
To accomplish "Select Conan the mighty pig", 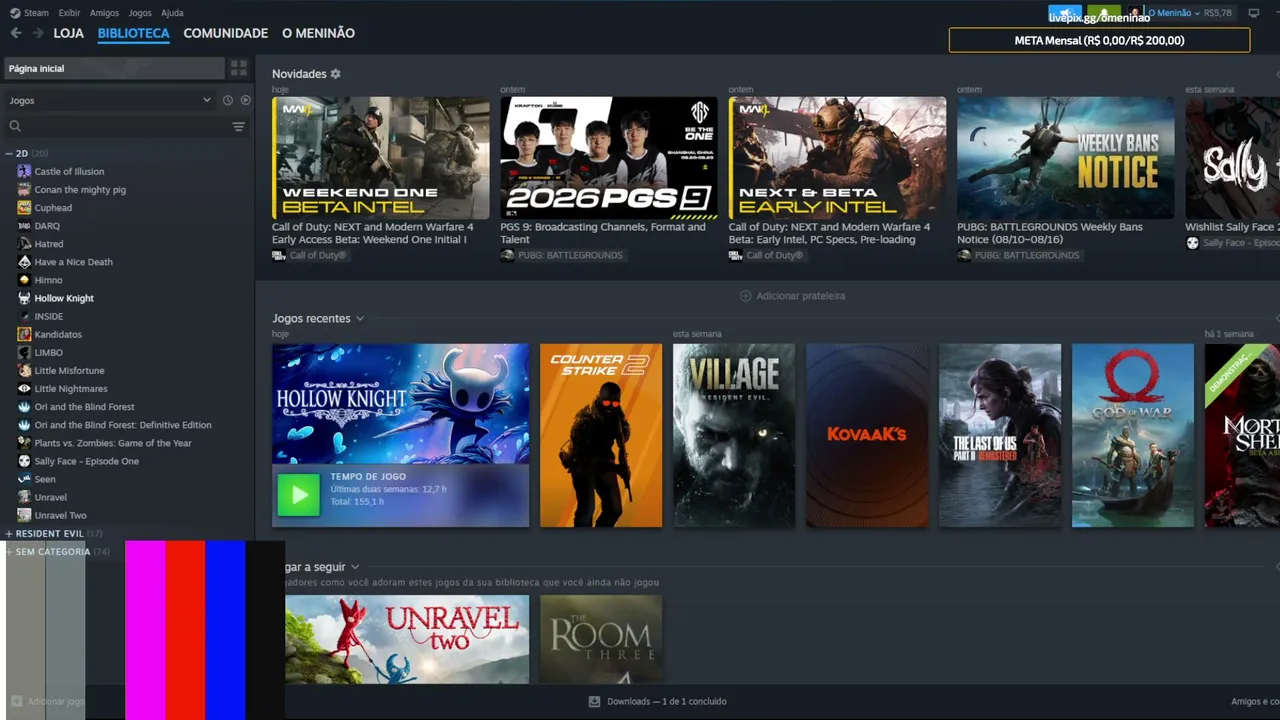I will tap(80, 189).
